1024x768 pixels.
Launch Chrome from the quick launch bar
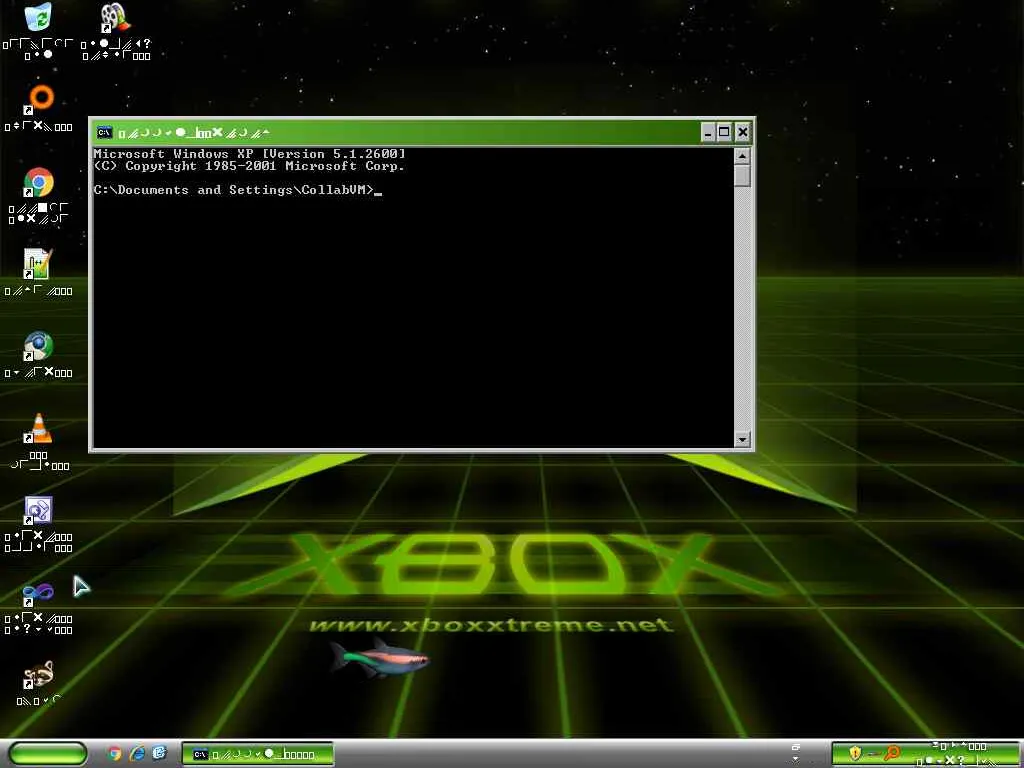point(114,754)
